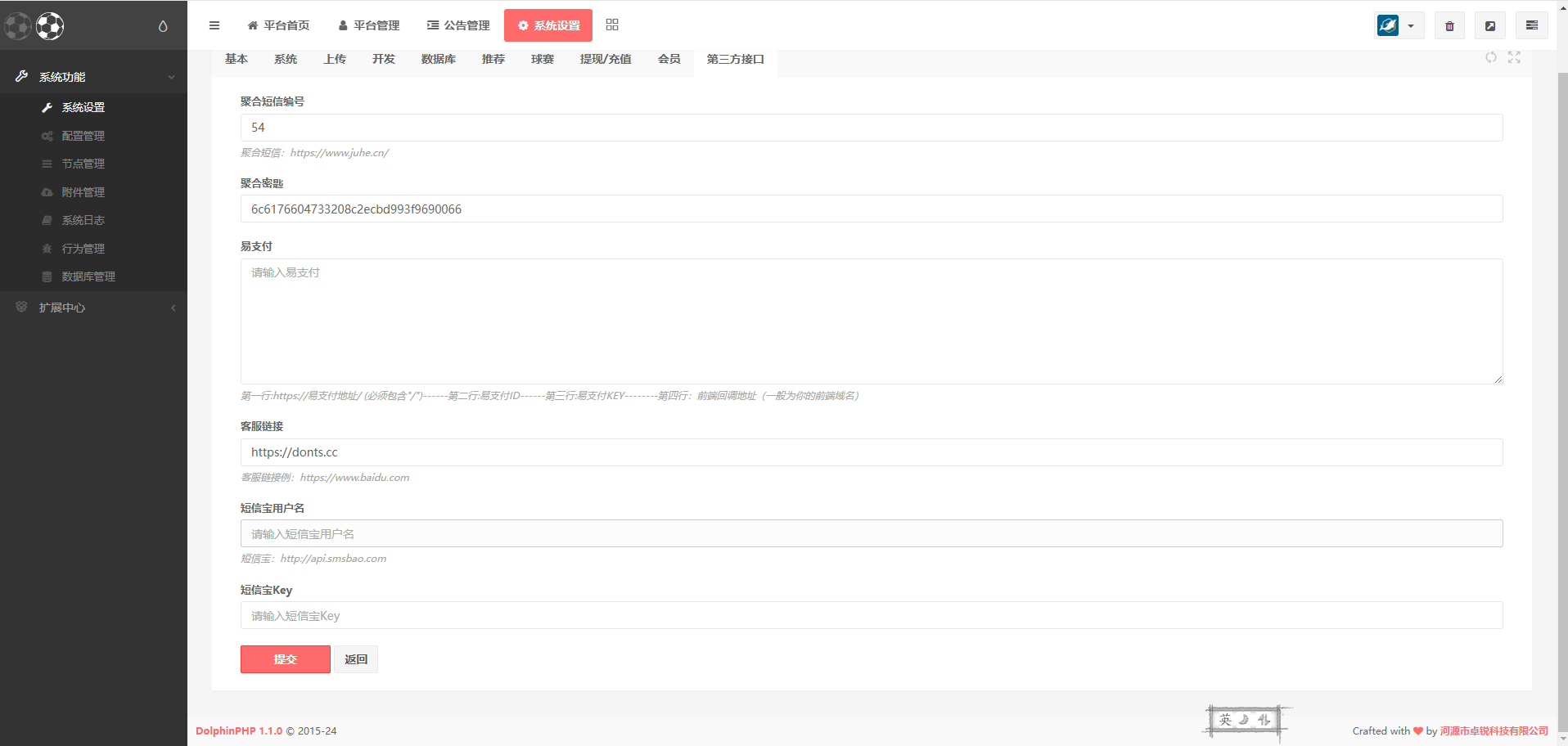Click the red 提交 button
The width and height of the screenshot is (1568, 746).
(285, 659)
